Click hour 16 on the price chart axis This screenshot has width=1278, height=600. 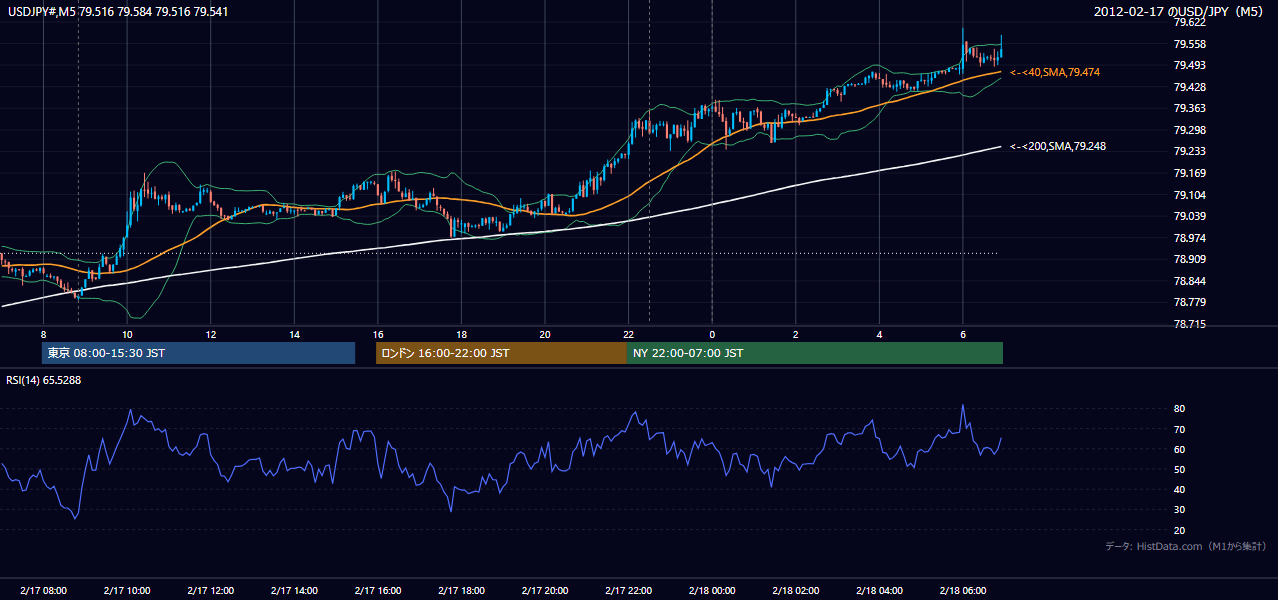377,334
